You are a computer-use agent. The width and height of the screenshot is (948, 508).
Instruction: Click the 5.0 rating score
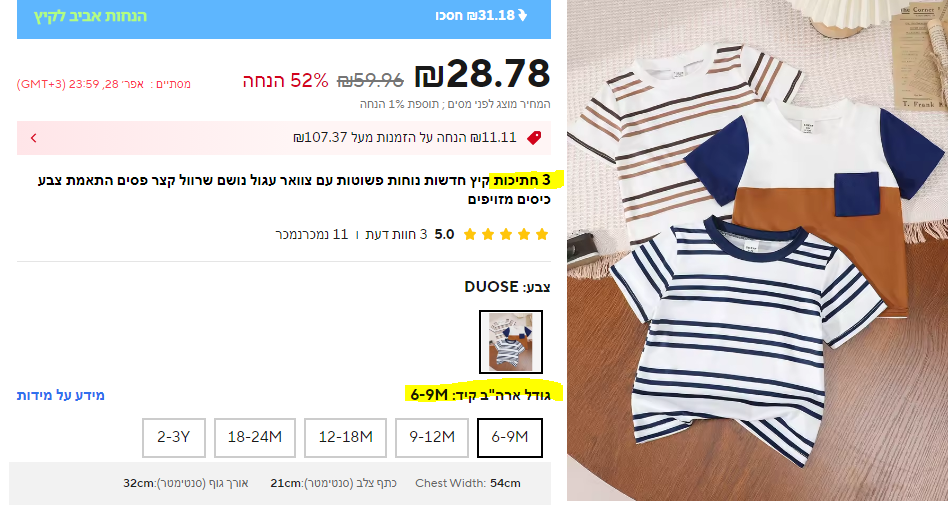[x=444, y=235]
